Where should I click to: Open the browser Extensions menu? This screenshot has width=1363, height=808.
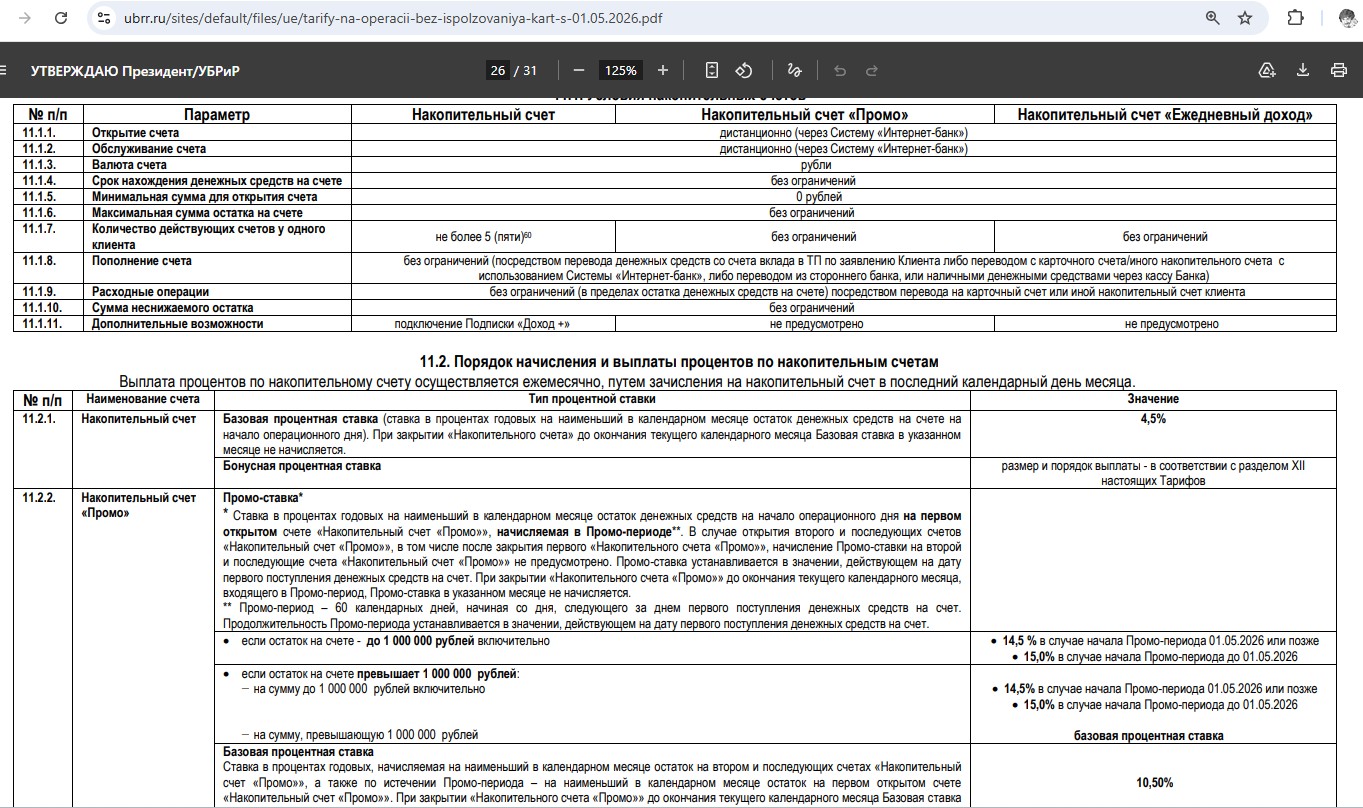(1296, 18)
